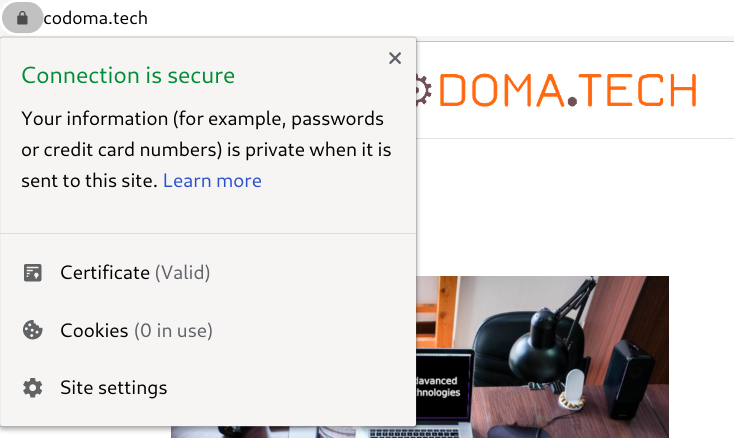This screenshot has width=734, height=438.
Task: Click the laptop screen in the photo
Action: (443, 384)
